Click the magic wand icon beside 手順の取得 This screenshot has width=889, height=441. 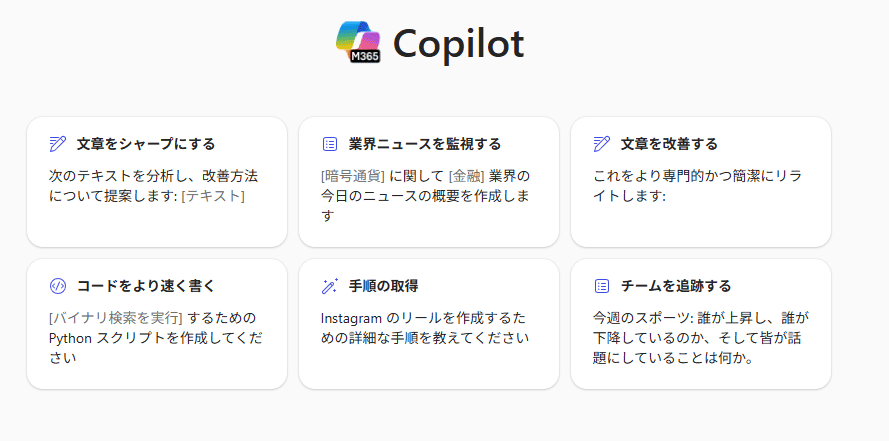(x=329, y=286)
